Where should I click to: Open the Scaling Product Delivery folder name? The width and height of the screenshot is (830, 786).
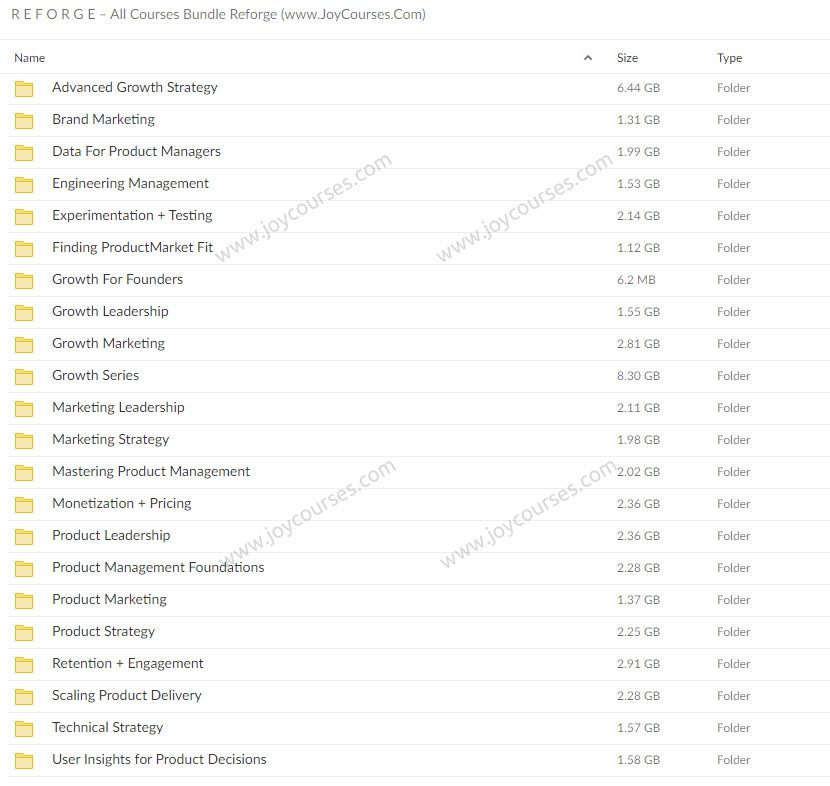click(x=127, y=695)
